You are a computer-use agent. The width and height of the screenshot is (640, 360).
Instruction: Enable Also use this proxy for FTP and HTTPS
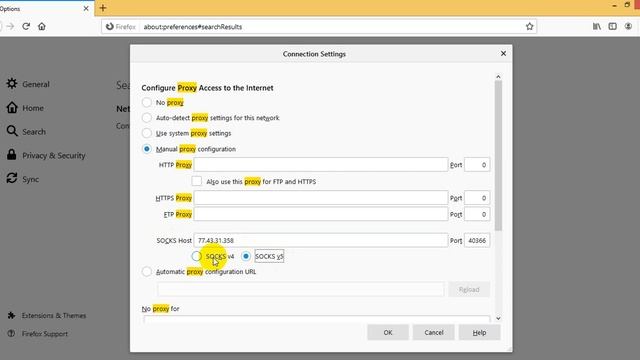click(x=197, y=181)
